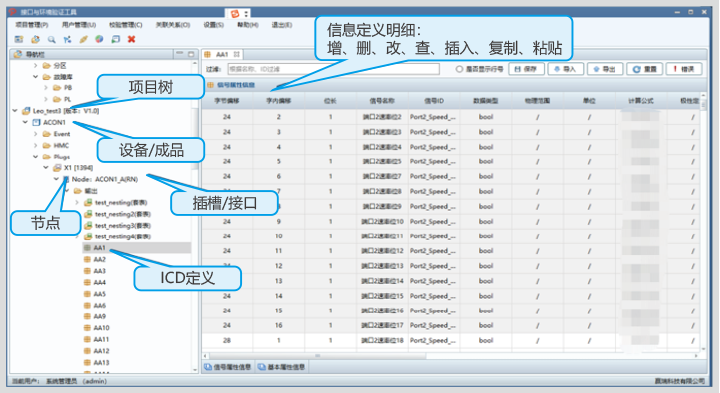Viewport: 720px width, 393px height.
Task: Toggle the 是否显示行号 radio button
Action: click(459, 69)
